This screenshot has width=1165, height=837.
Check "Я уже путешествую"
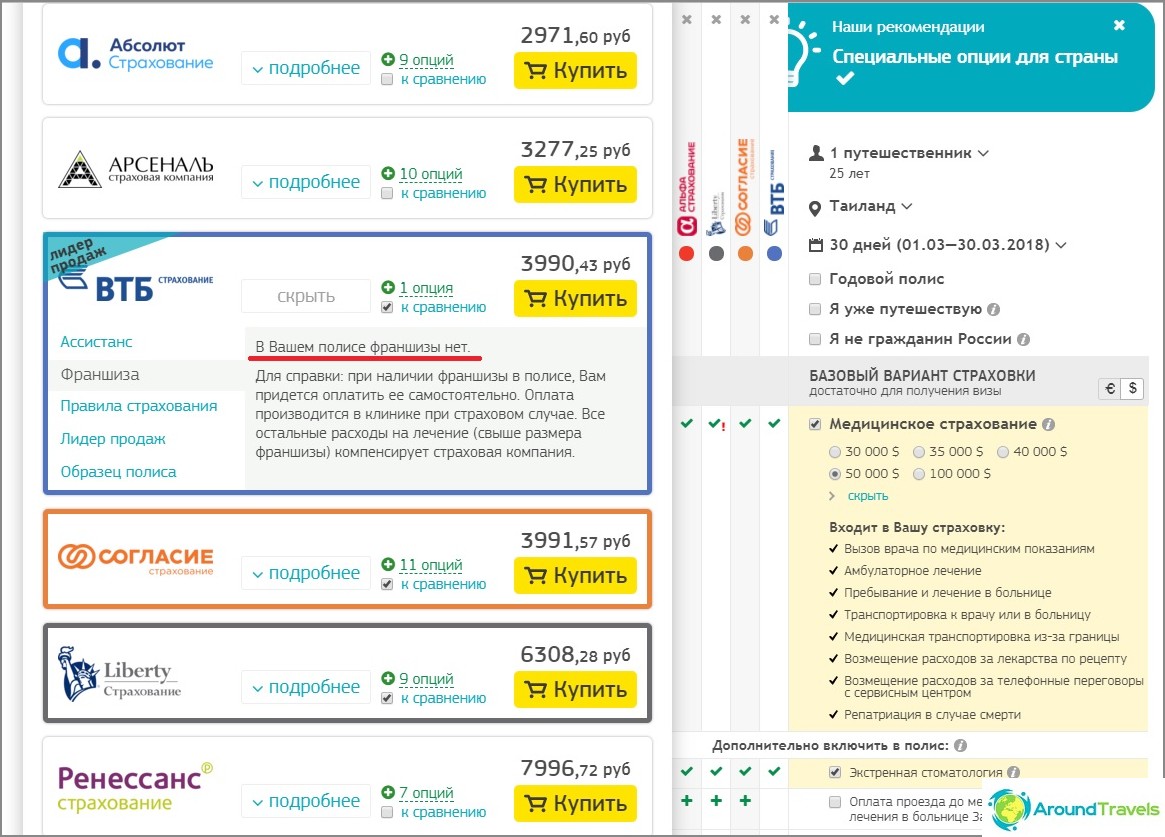point(815,309)
